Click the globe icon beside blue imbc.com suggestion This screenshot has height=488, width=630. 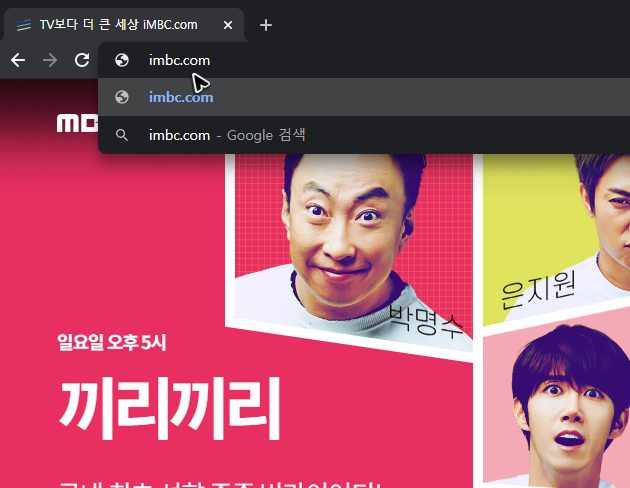122,97
